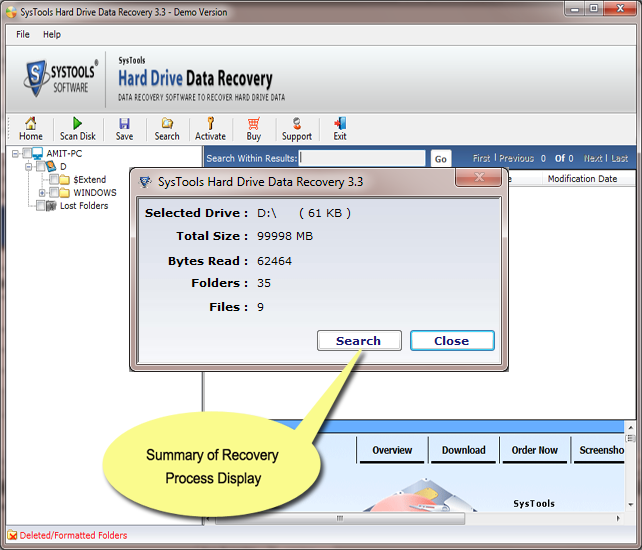Select the $Extend tree label

(x=90, y=180)
